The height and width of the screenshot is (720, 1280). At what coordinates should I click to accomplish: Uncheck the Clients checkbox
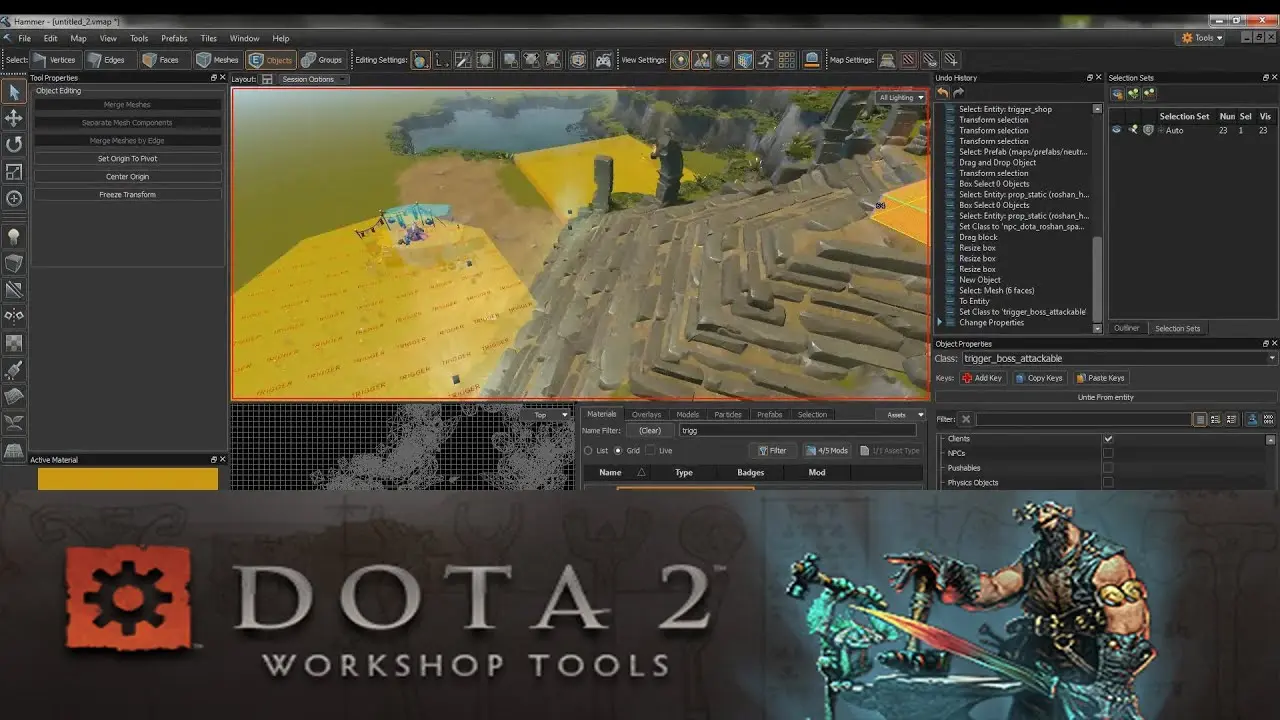(x=1108, y=439)
